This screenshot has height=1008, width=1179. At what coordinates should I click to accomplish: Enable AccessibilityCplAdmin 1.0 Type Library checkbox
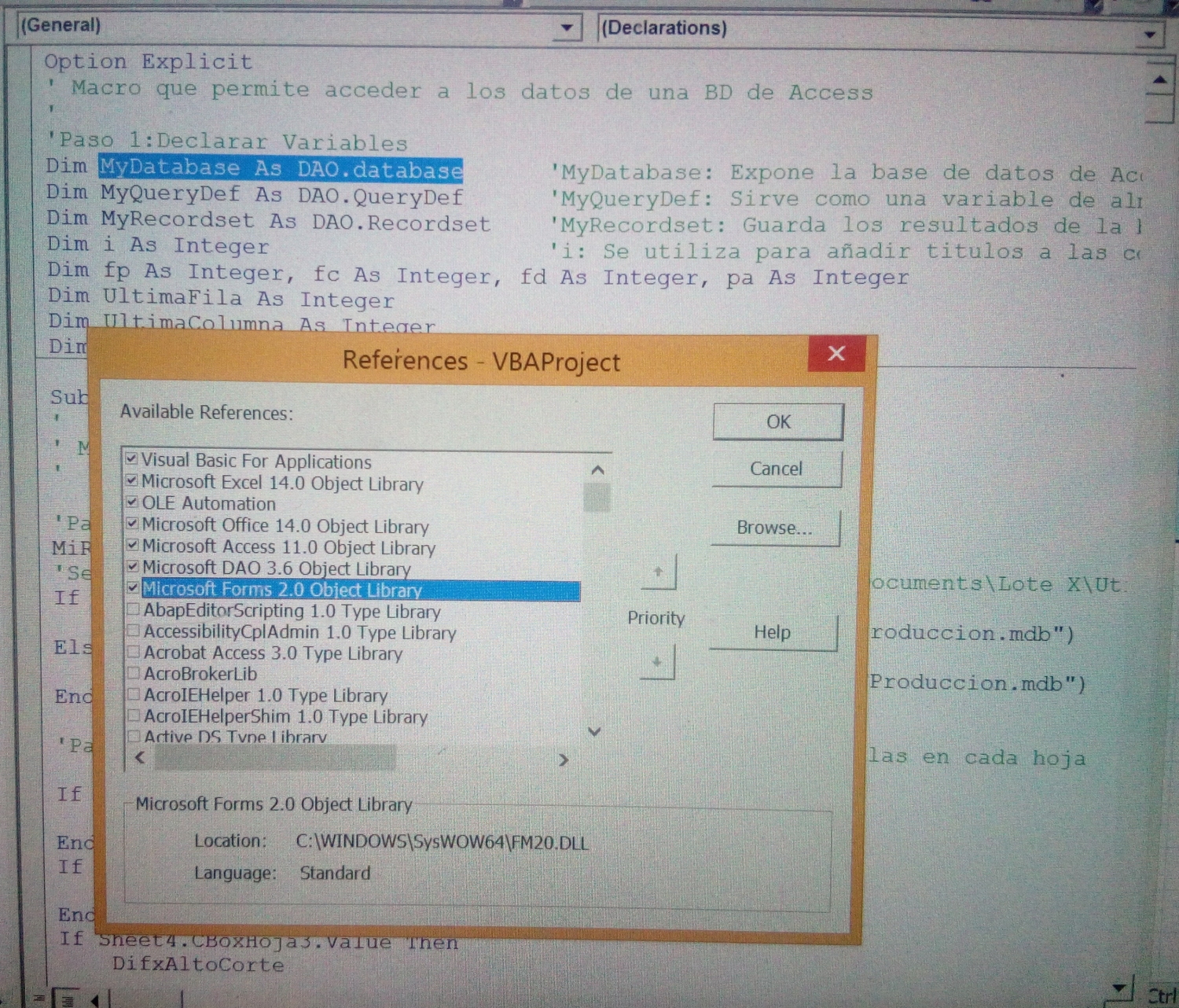133,631
